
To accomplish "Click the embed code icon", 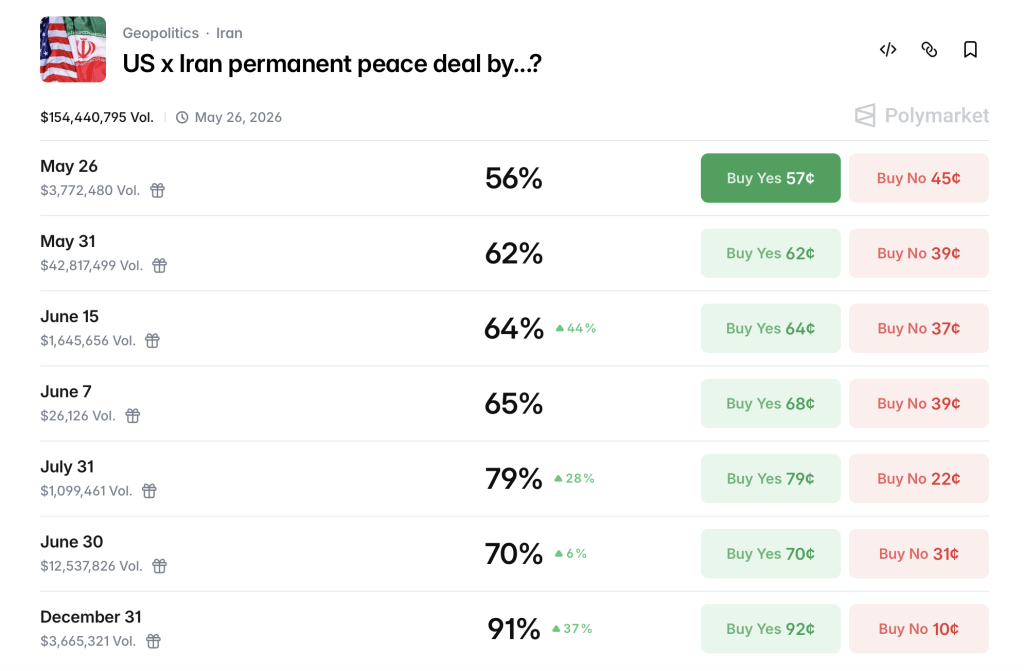I will 888,50.
